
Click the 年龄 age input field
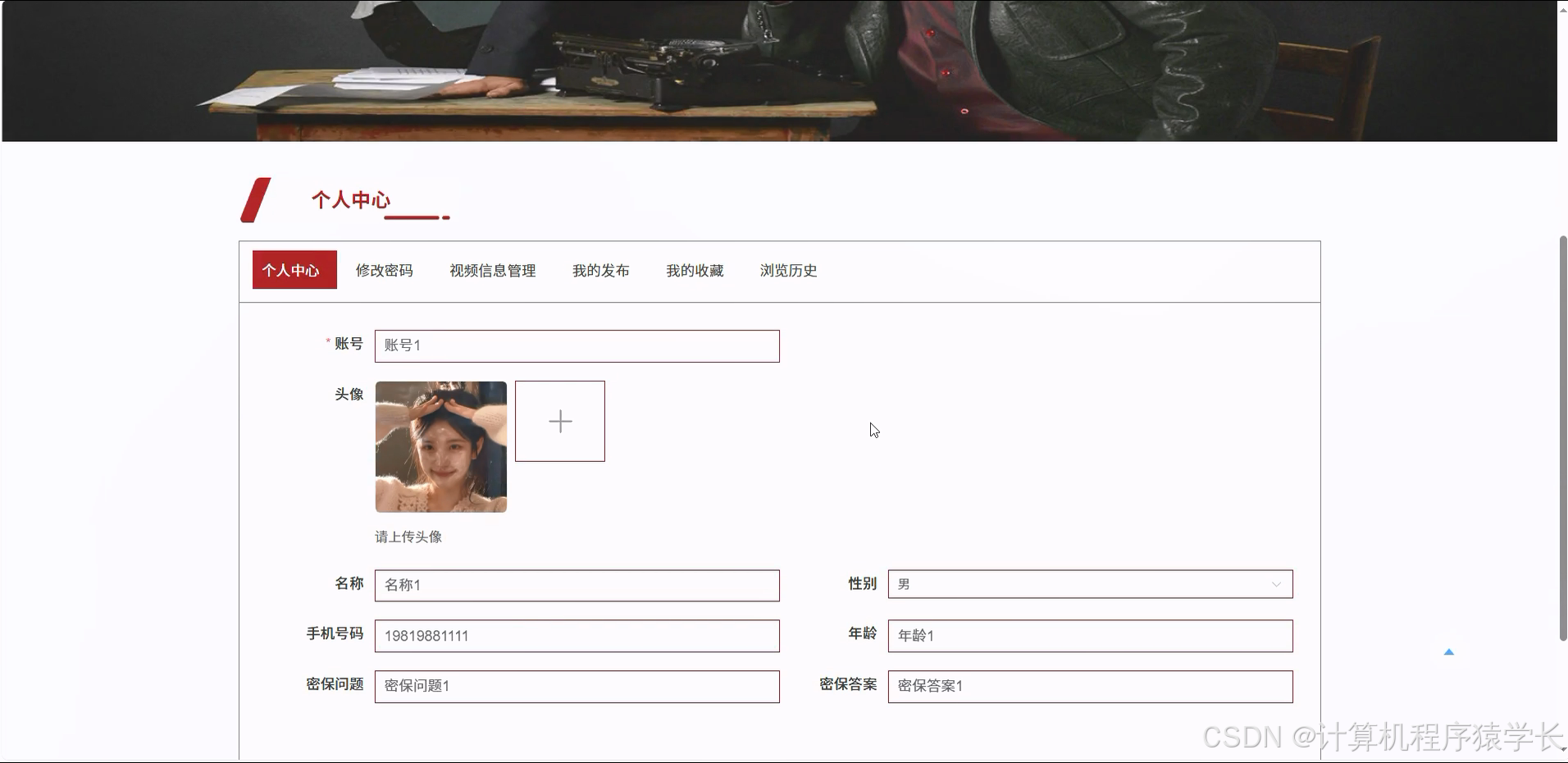1088,636
